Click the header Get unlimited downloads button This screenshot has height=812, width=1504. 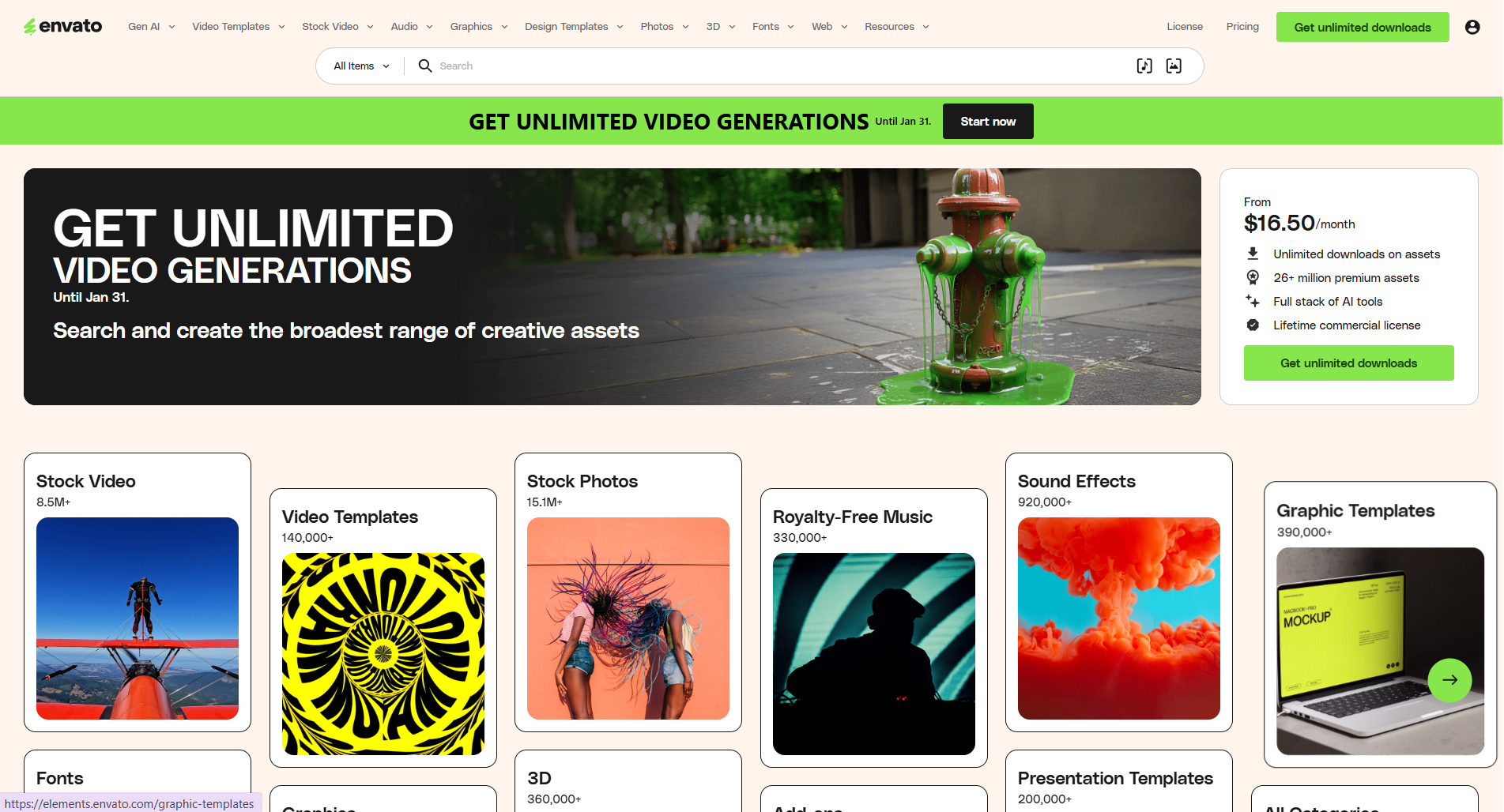[x=1362, y=27]
